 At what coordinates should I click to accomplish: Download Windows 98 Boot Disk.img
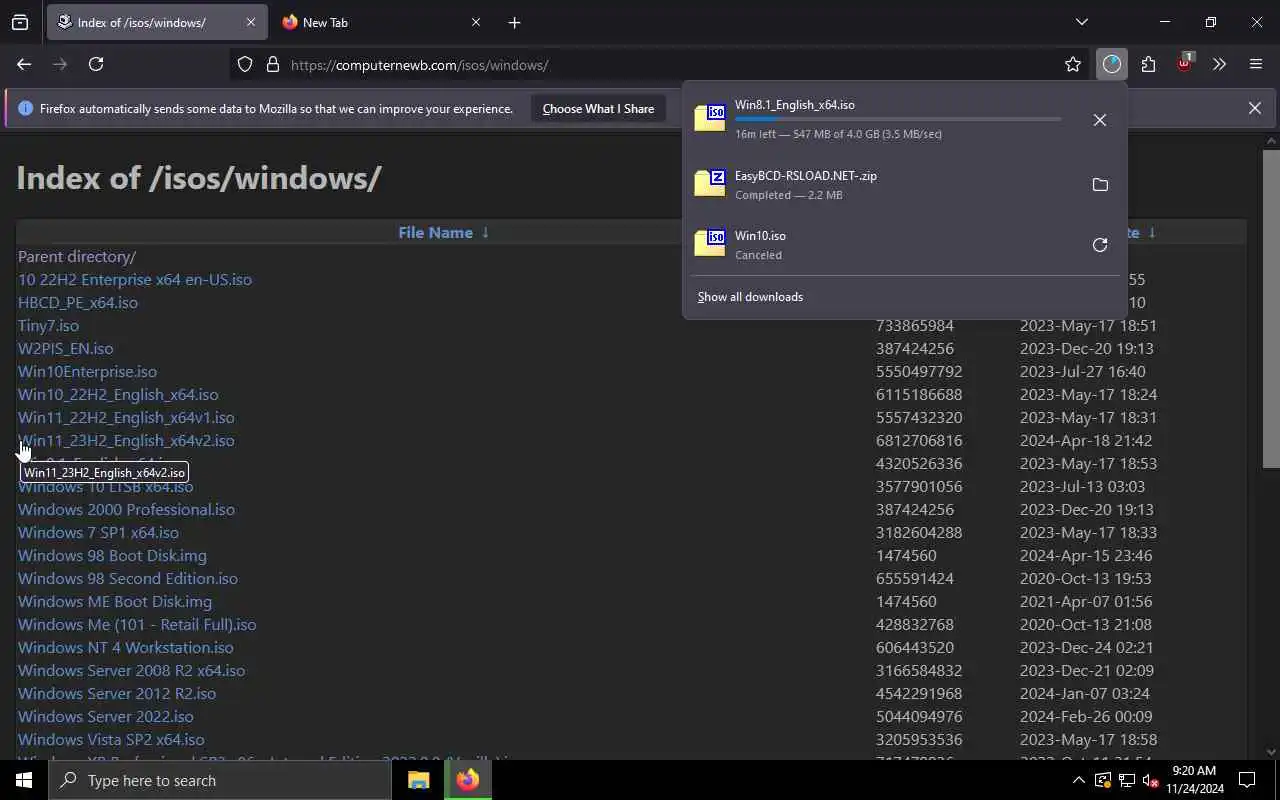tap(112, 556)
